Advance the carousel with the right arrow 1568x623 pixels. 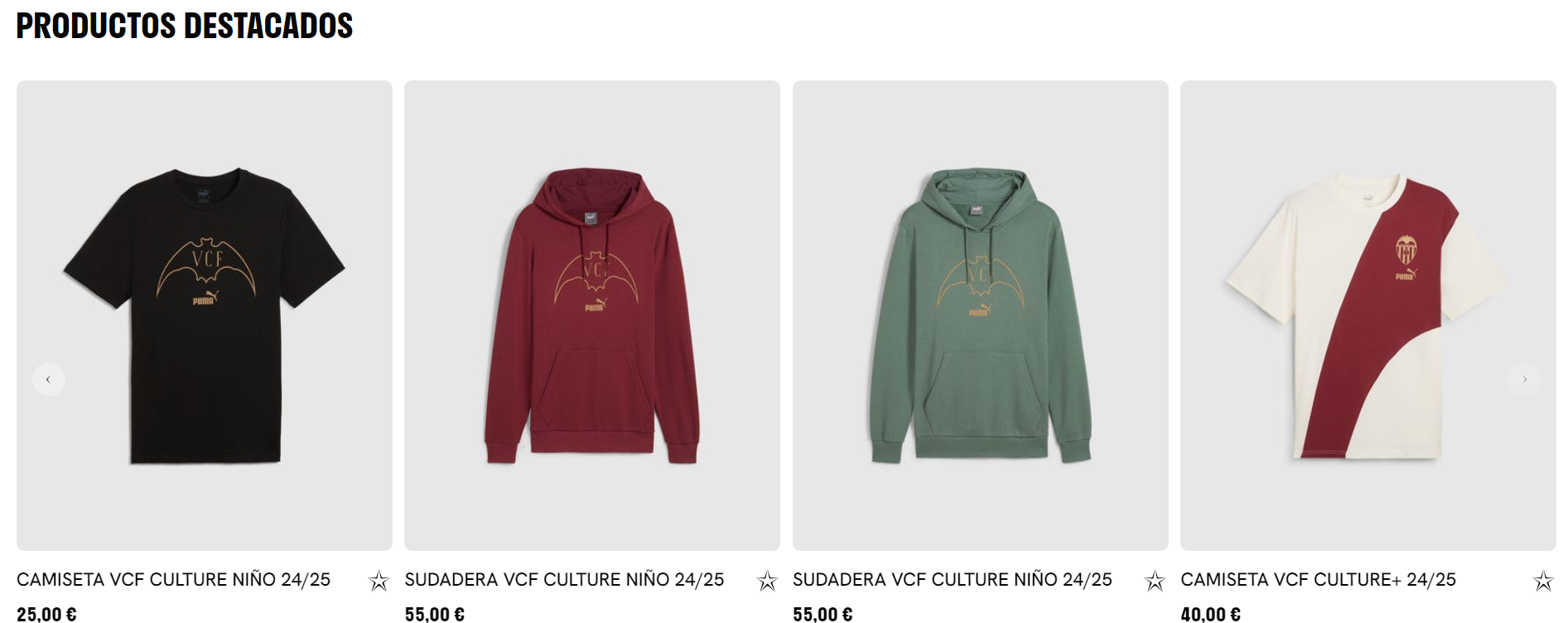[1524, 379]
